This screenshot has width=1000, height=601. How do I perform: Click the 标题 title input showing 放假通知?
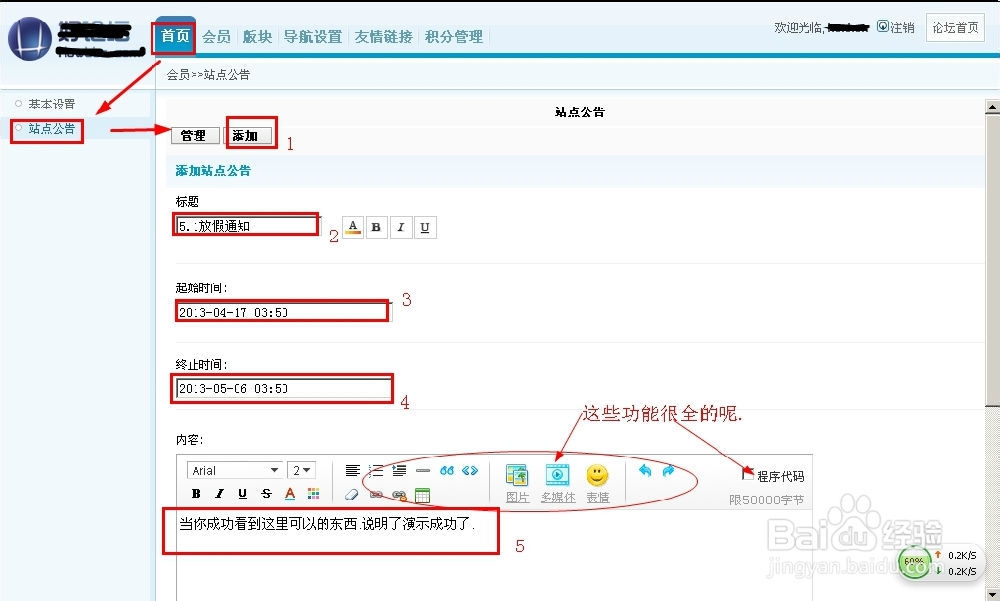[245, 224]
